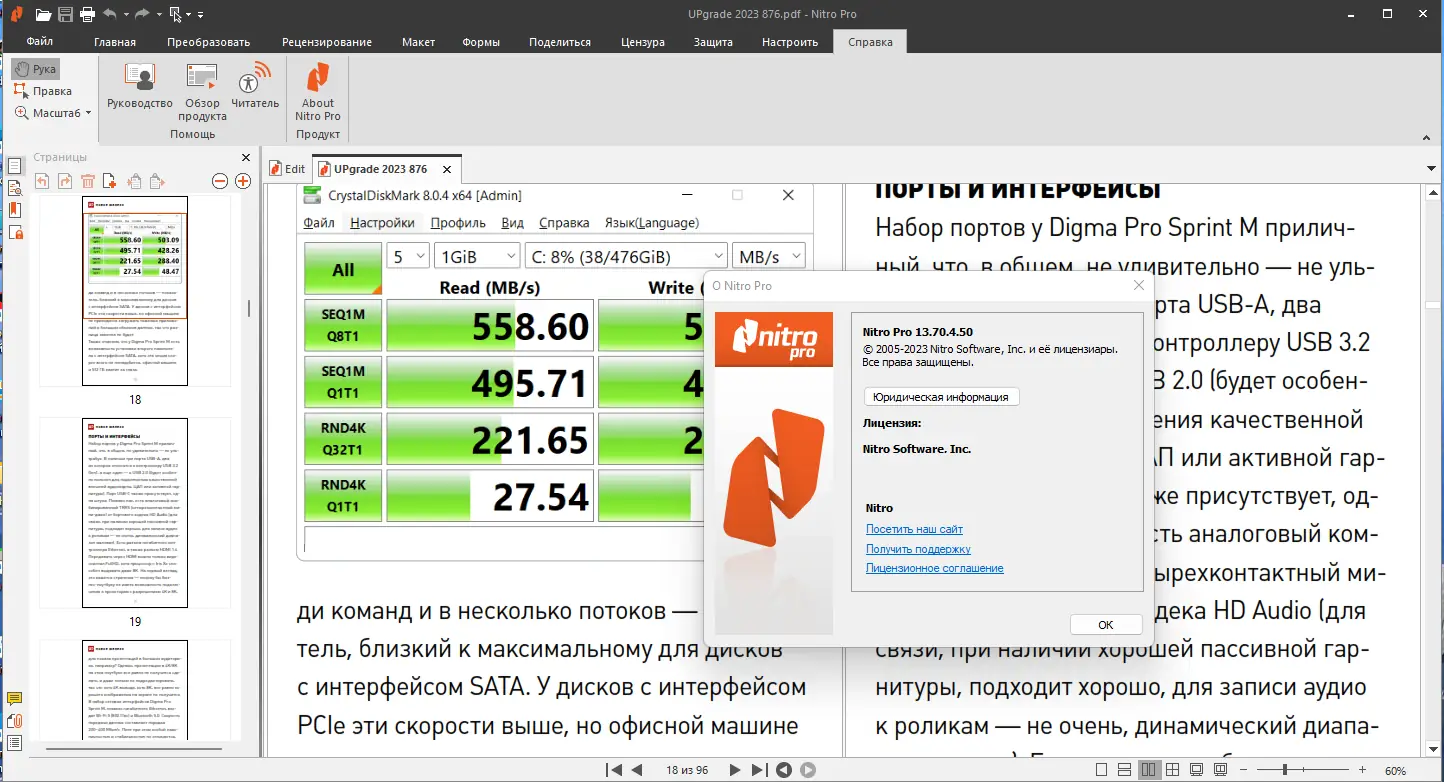Activate the Правка edit tool

click(43, 91)
